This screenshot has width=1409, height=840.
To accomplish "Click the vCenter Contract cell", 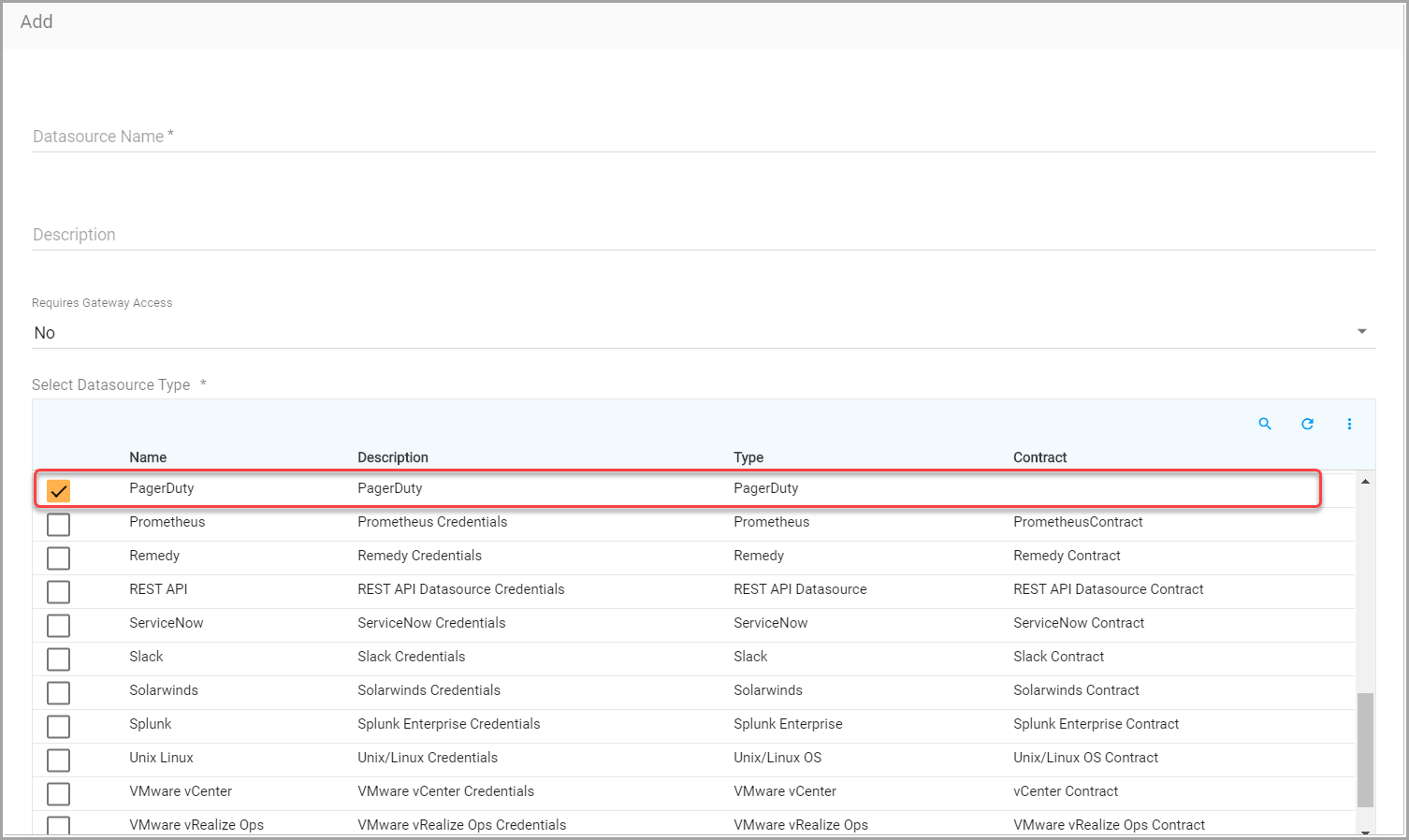I will (x=1066, y=791).
